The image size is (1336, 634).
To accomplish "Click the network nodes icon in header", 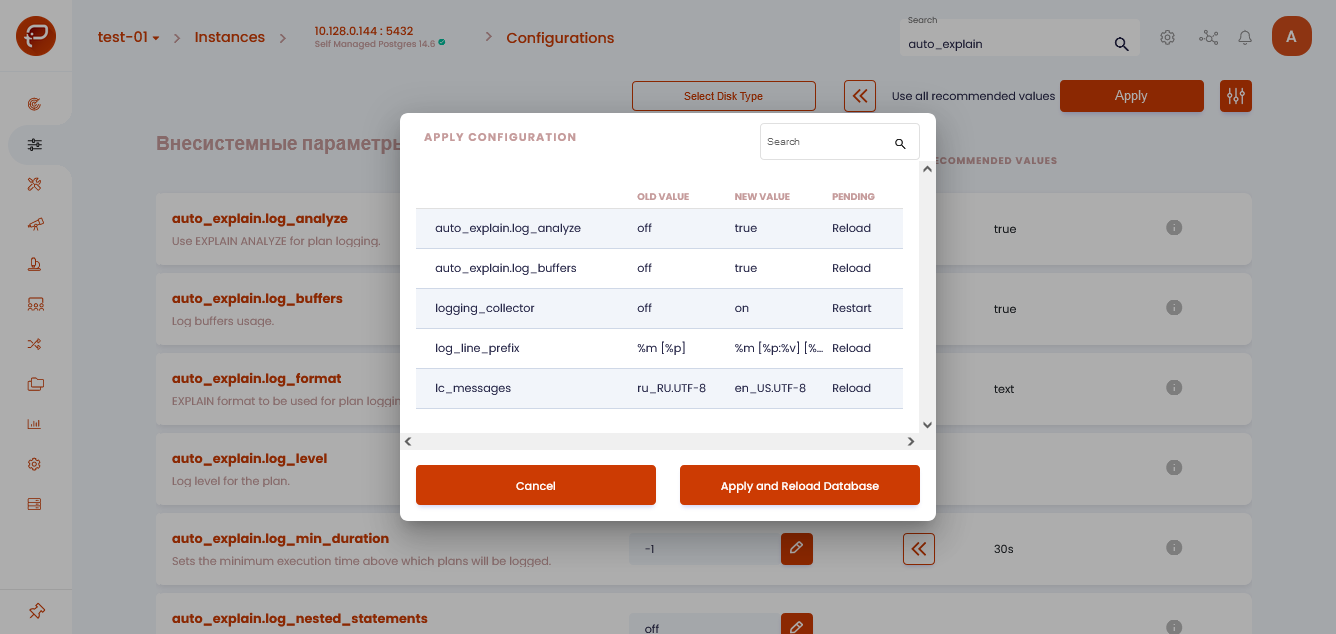I will (1209, 38).
